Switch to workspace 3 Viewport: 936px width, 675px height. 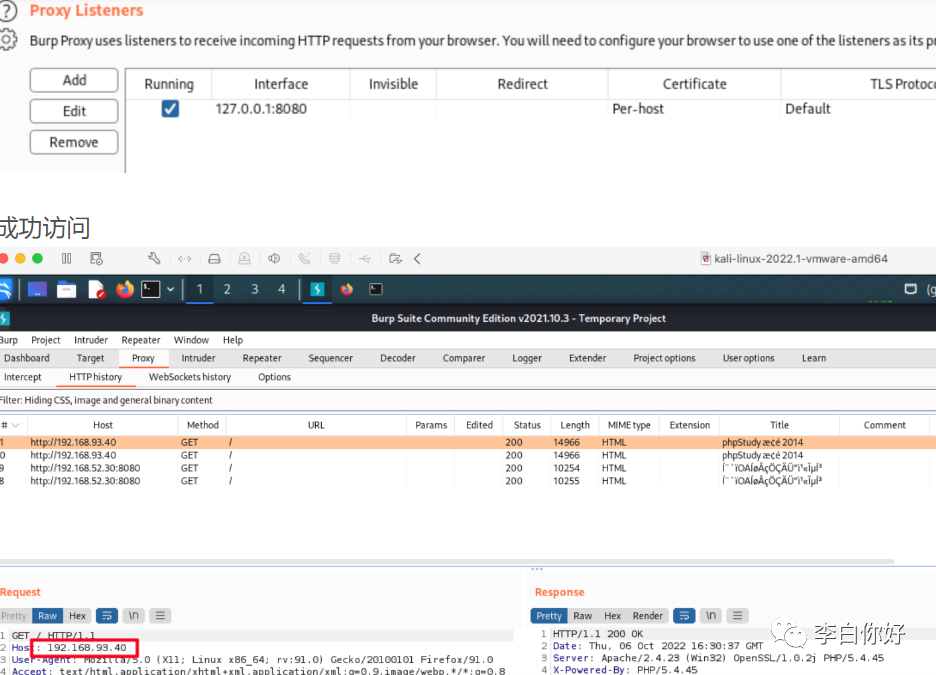pyautogui.click(x=254, y=289)
